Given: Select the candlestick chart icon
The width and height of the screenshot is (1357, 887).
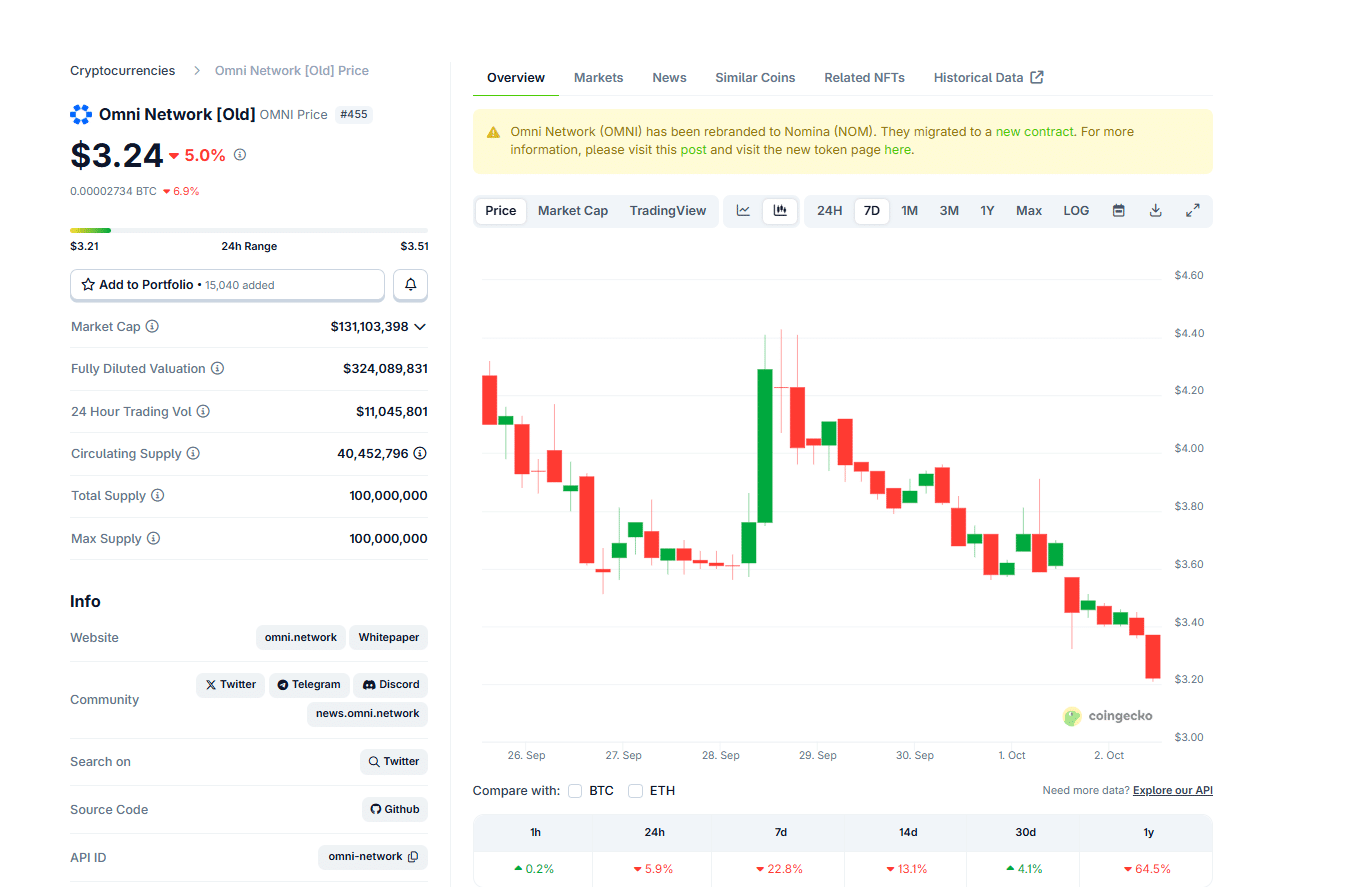Looking at the screenshot, I should click(780, 210).
